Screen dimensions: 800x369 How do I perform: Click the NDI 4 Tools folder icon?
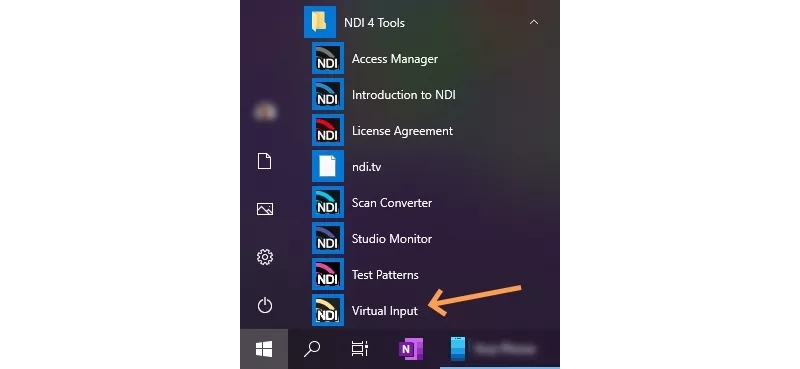320,22
